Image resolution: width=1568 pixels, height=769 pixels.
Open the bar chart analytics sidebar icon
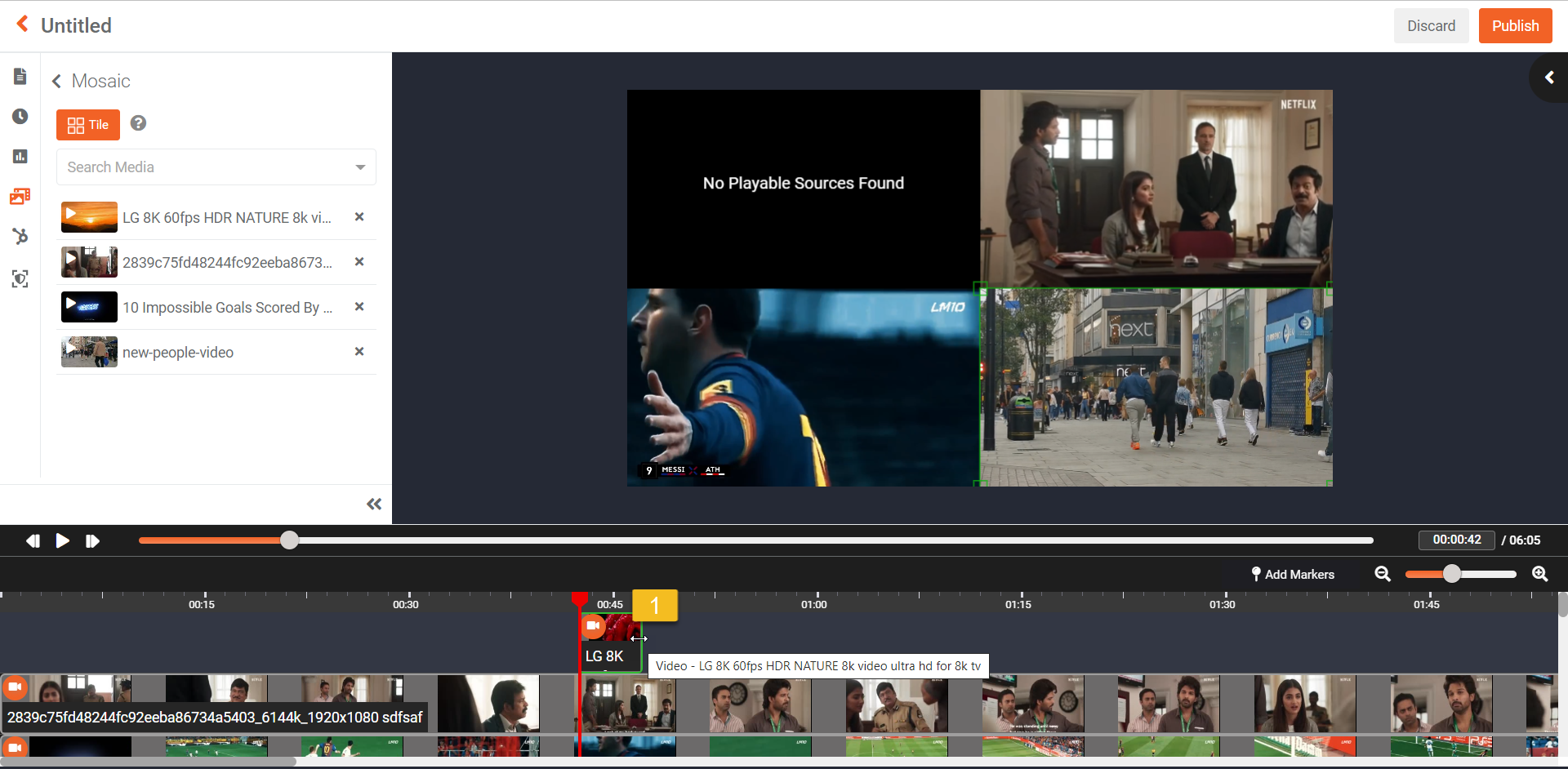(20, 156)
